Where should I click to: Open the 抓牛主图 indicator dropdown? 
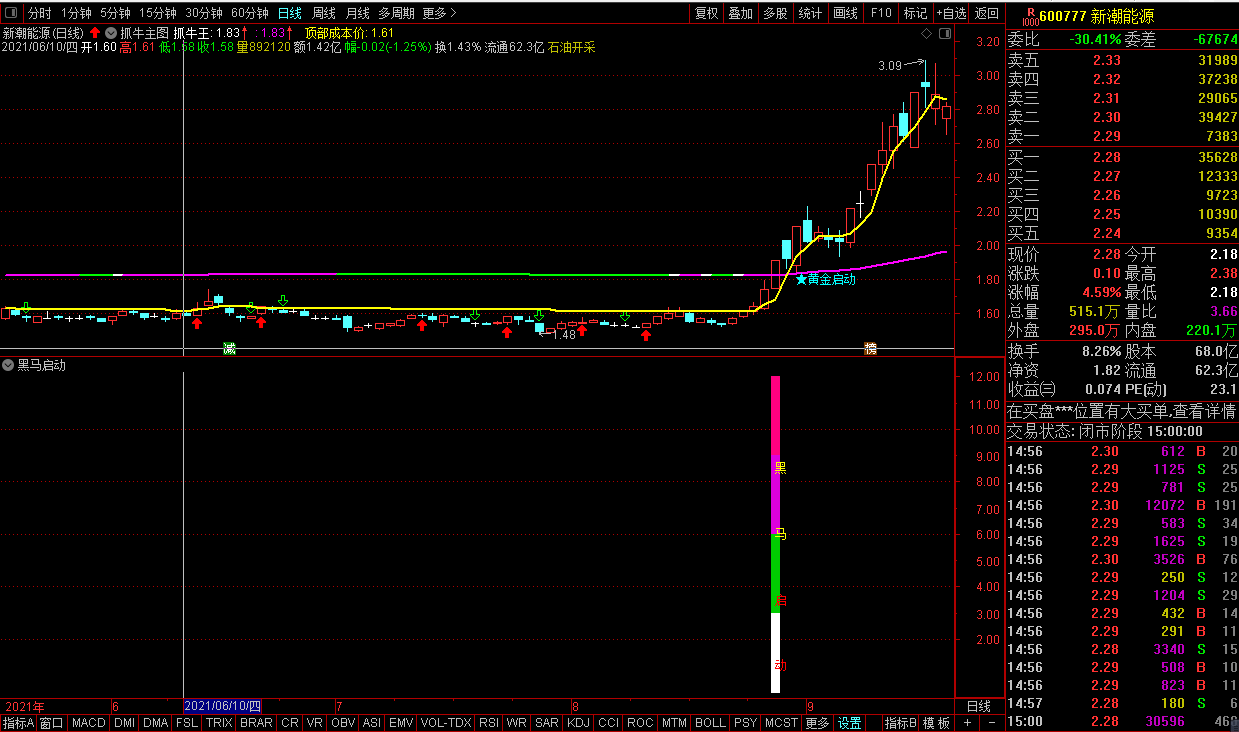coord(110,33)
